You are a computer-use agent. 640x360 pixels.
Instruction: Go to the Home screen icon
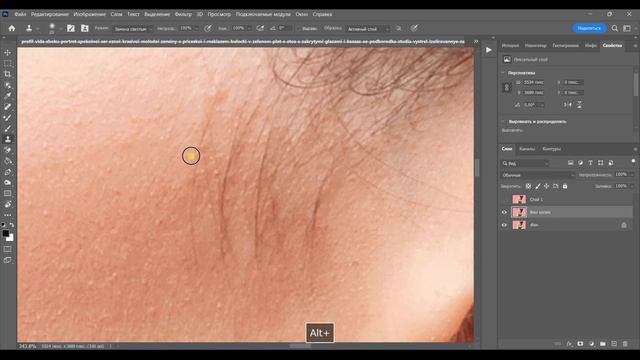tap(12, 28)
